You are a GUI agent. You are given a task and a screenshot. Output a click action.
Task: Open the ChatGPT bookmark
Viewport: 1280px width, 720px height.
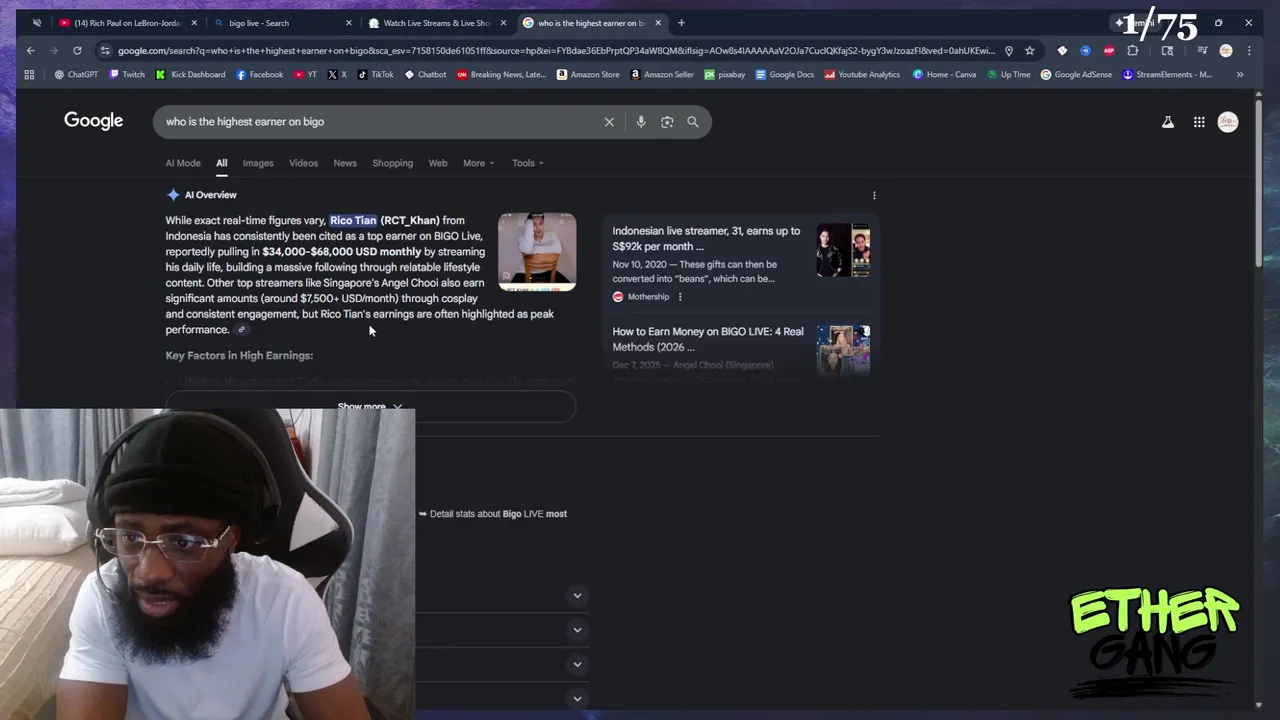click(76, 74)
